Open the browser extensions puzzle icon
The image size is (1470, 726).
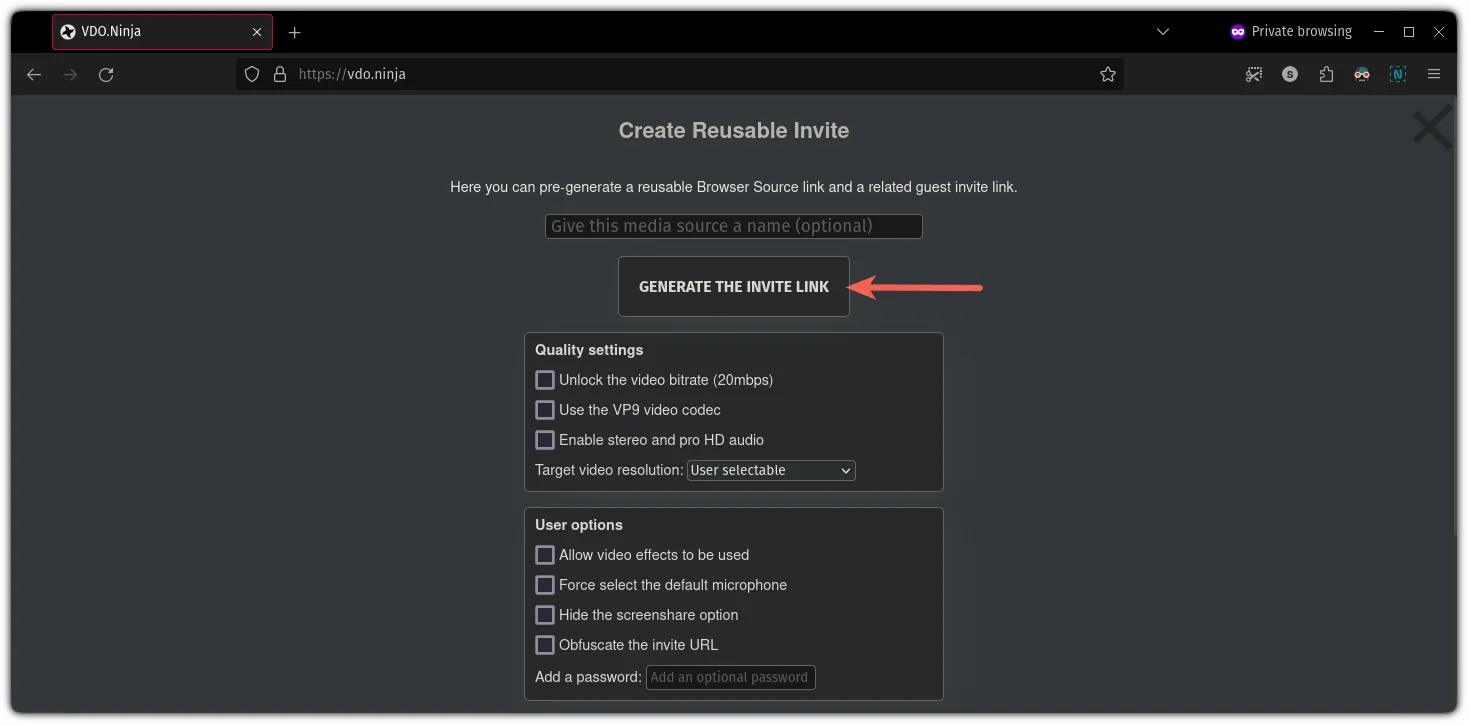pyautogui.click(x=1326, y=74)
